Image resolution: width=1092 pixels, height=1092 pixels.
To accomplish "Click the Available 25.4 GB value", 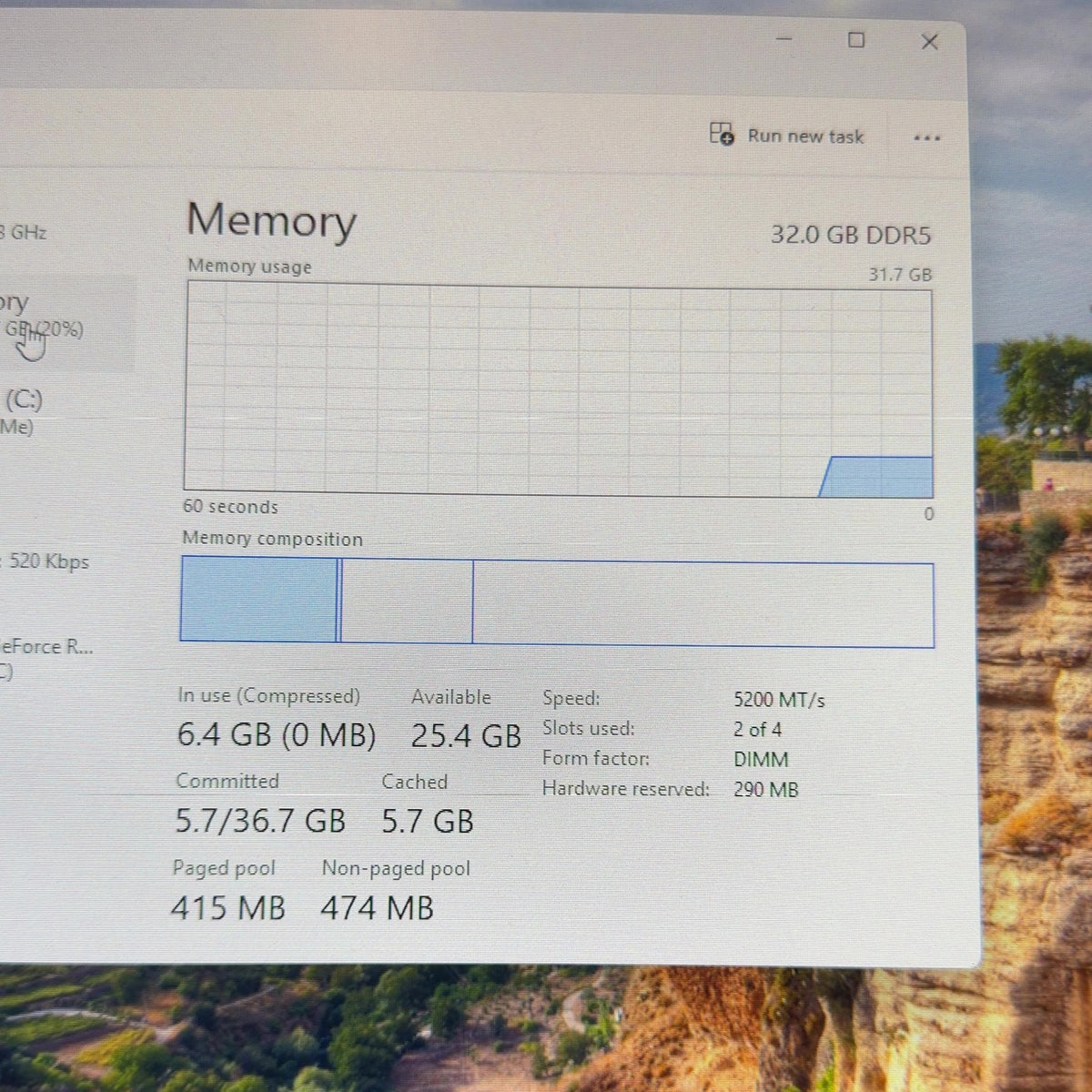I will pos(466,735).
